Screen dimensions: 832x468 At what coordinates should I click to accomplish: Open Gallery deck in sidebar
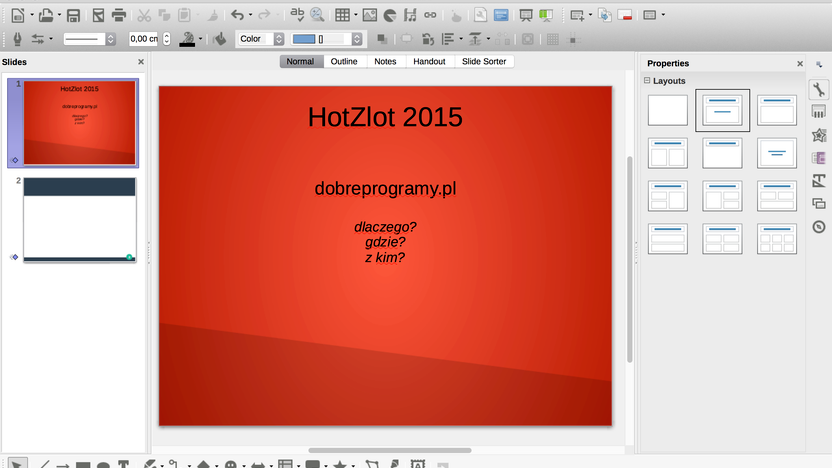[x=819, y=204]
